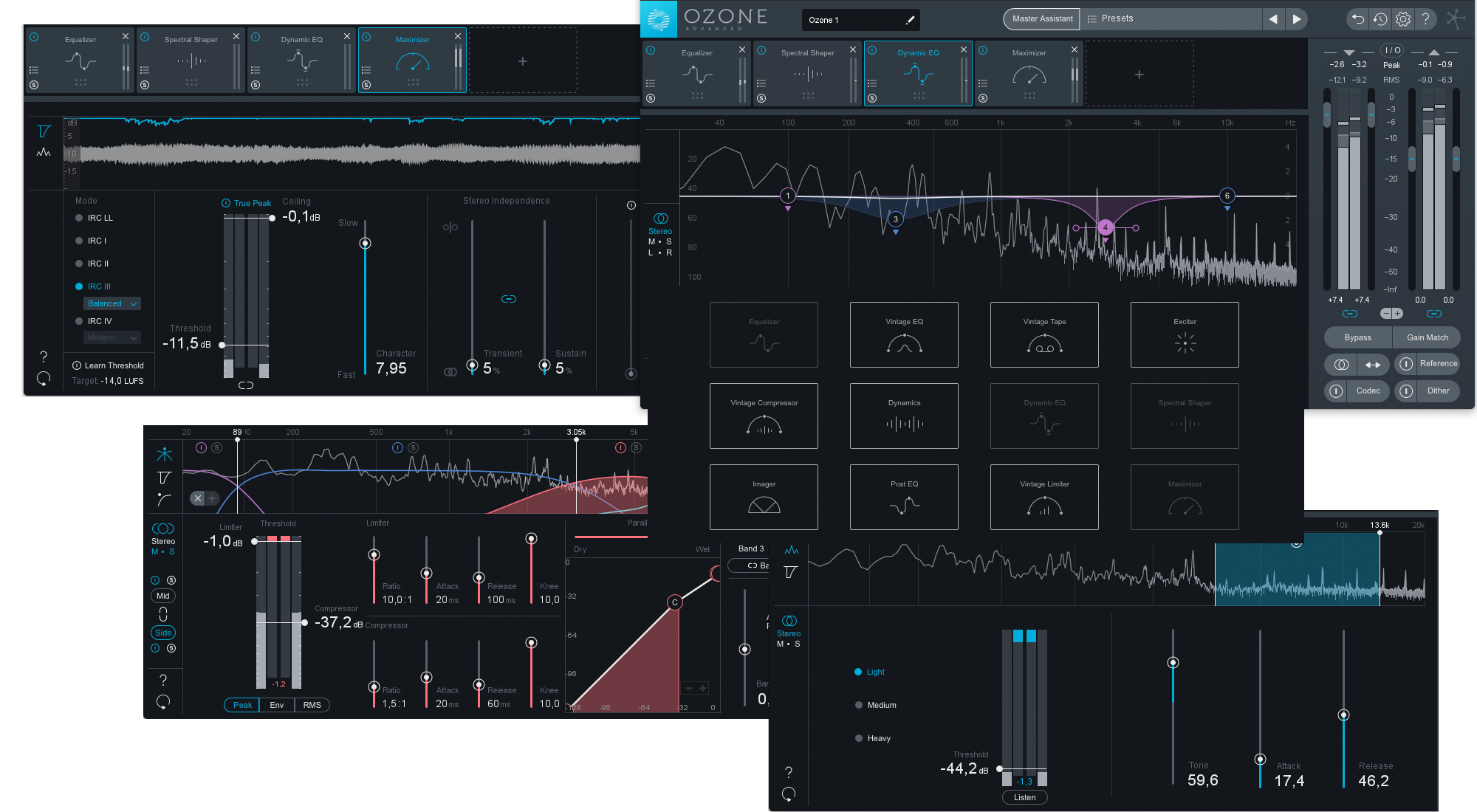Viewport: 1477px width, 812px height.
Task: Adjust the Character slider handle
Action: [x=365, y=244]
